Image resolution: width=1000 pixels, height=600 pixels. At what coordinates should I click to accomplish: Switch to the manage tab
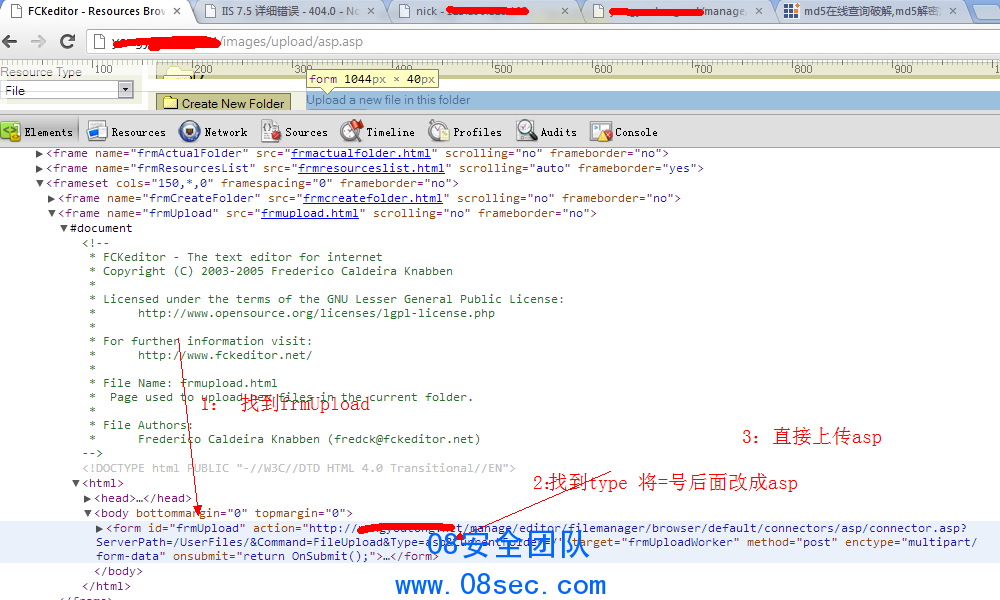679,11
